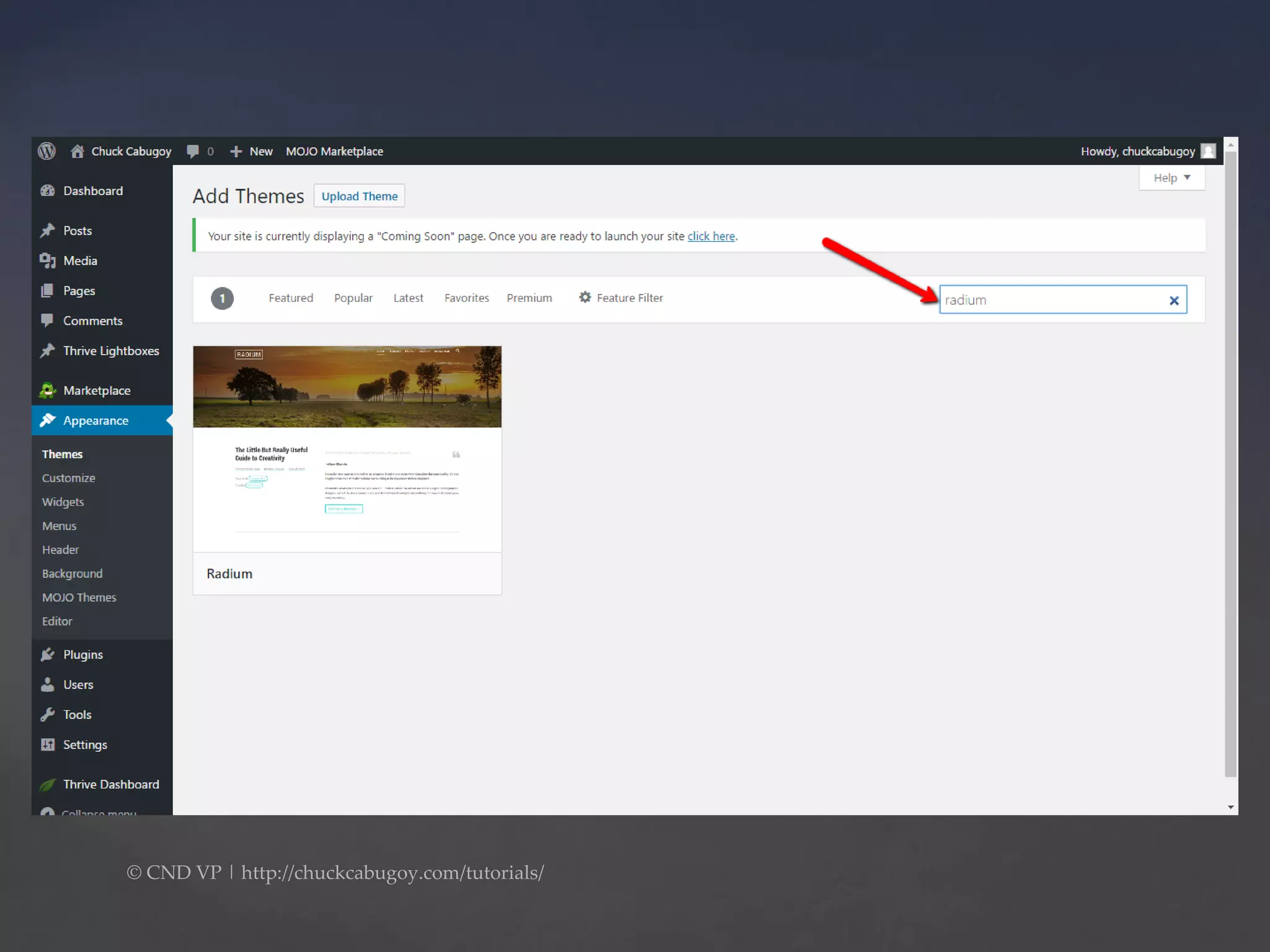Click the plus New icon in admin bar
Viewport: 1270px width, 952px height.
click(x=236, y=151)
